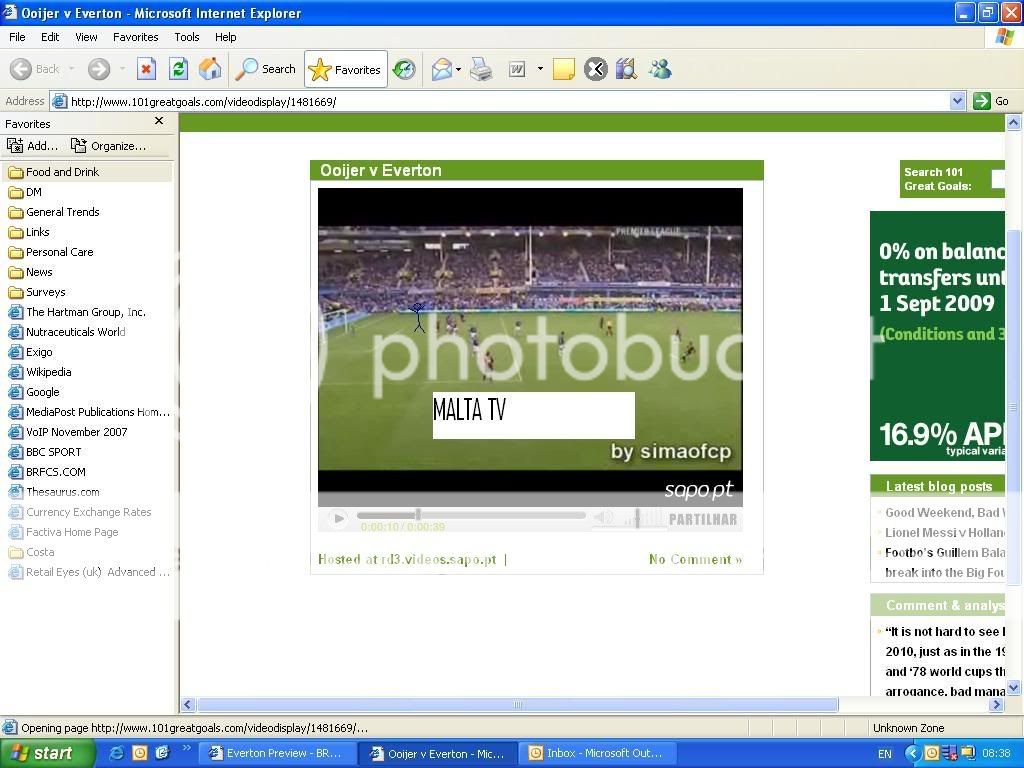Click the Organize favorites button
The height and width of the screenshot is (768, 1024).
coord(108,146)
